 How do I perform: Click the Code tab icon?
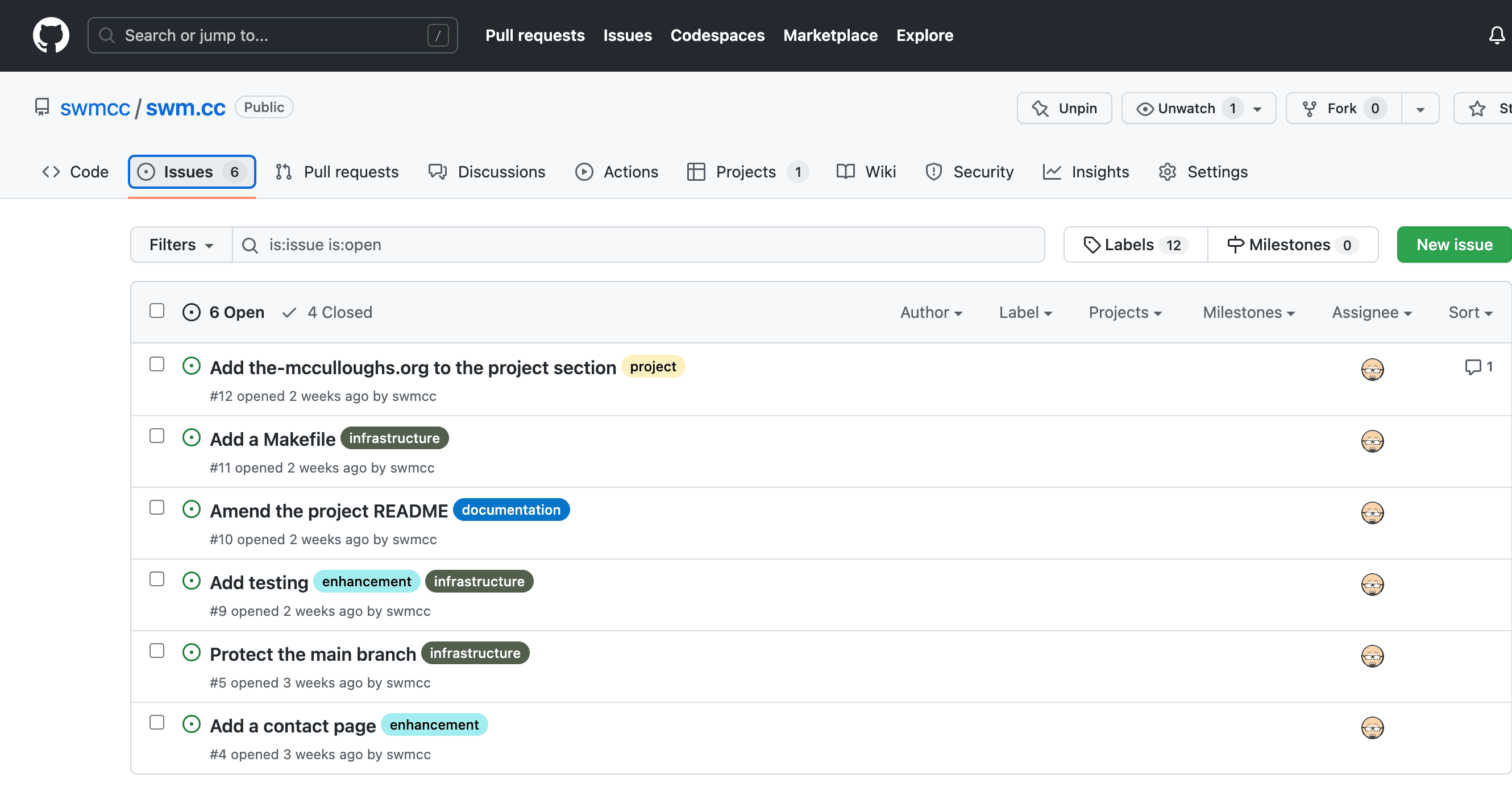pos(52,172)
